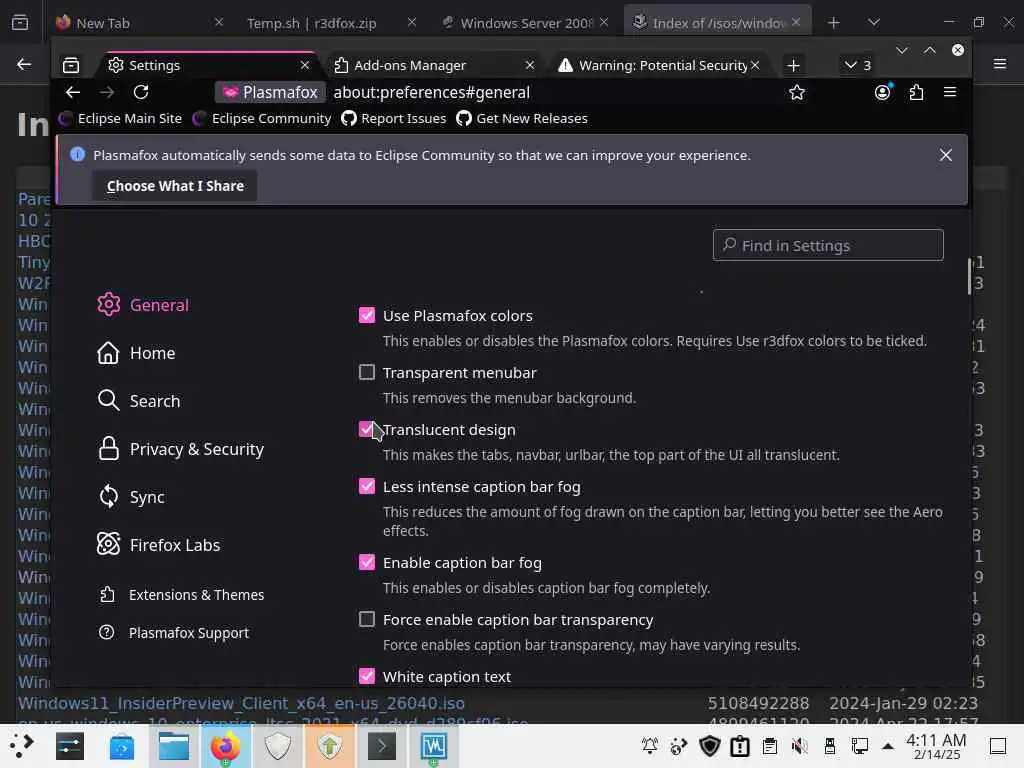
Task: Open Plasmafox Support link
Action: click(174, 633)
